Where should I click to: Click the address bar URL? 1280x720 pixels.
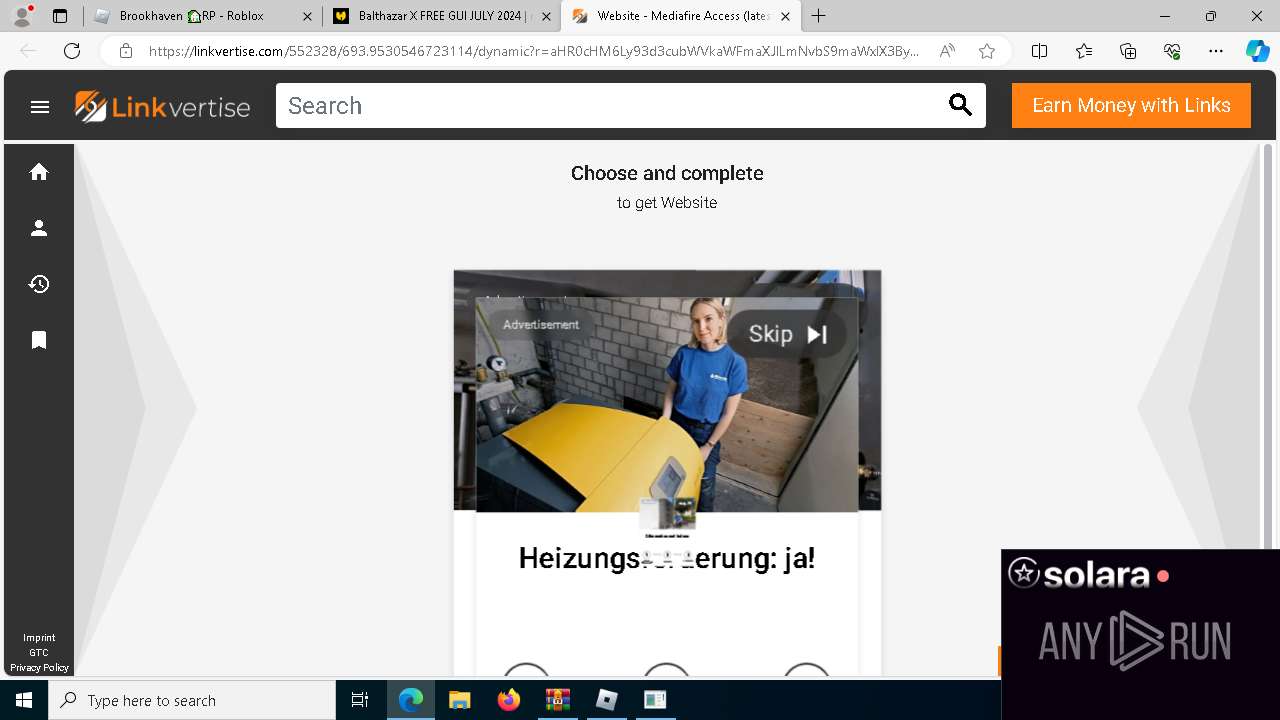point(533,51)
